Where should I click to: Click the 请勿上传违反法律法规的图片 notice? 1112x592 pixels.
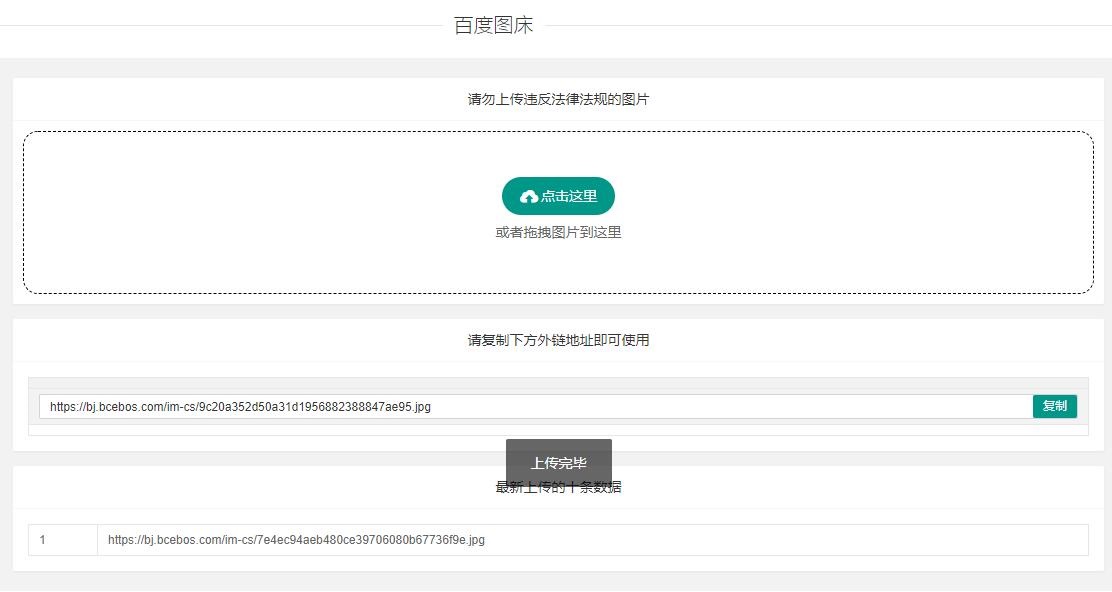(558, 99)
